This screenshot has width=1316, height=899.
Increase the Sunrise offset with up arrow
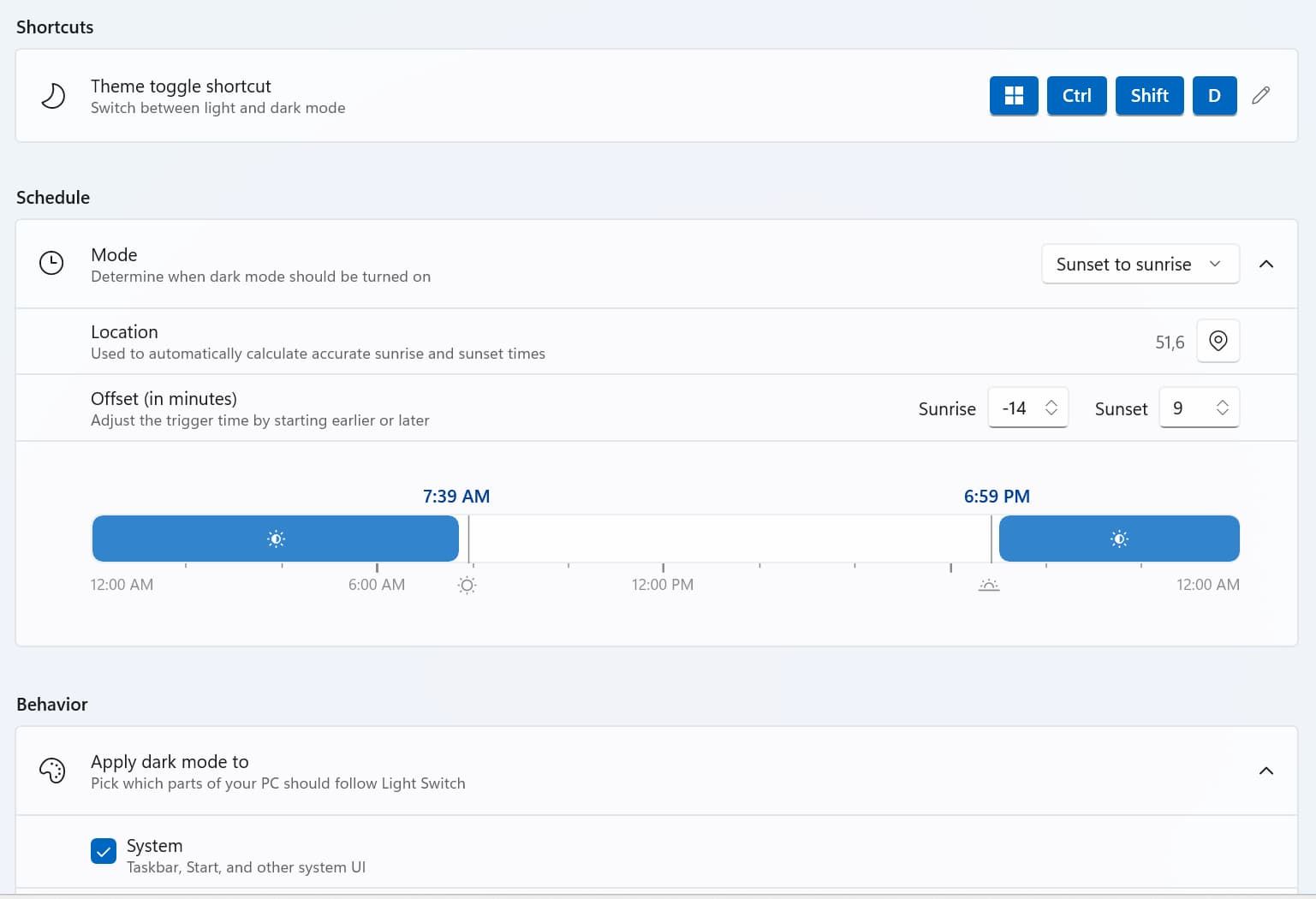pyautogui.click(x=1052, y=402)
